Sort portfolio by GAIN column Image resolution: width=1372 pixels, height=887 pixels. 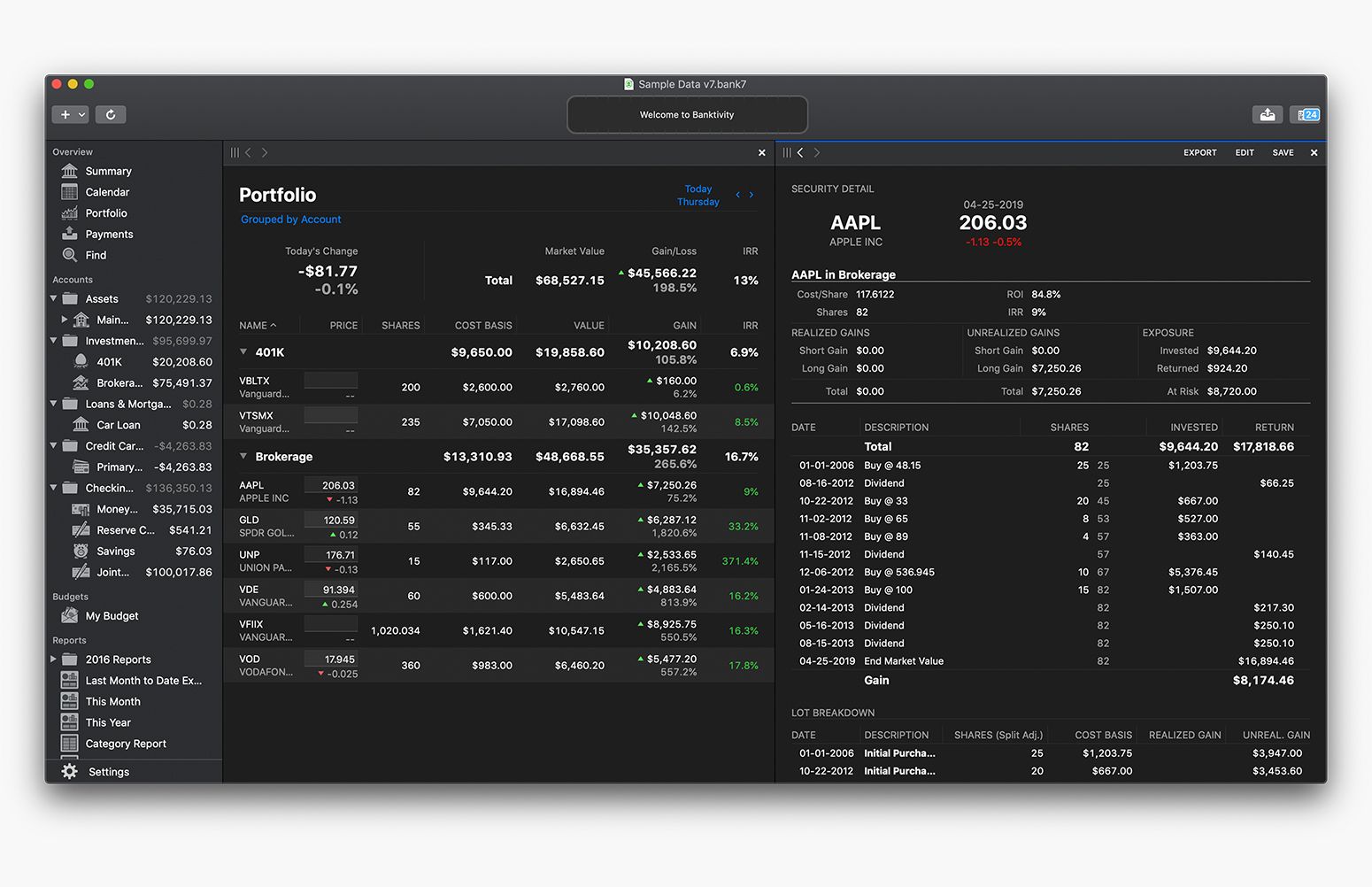685,326
